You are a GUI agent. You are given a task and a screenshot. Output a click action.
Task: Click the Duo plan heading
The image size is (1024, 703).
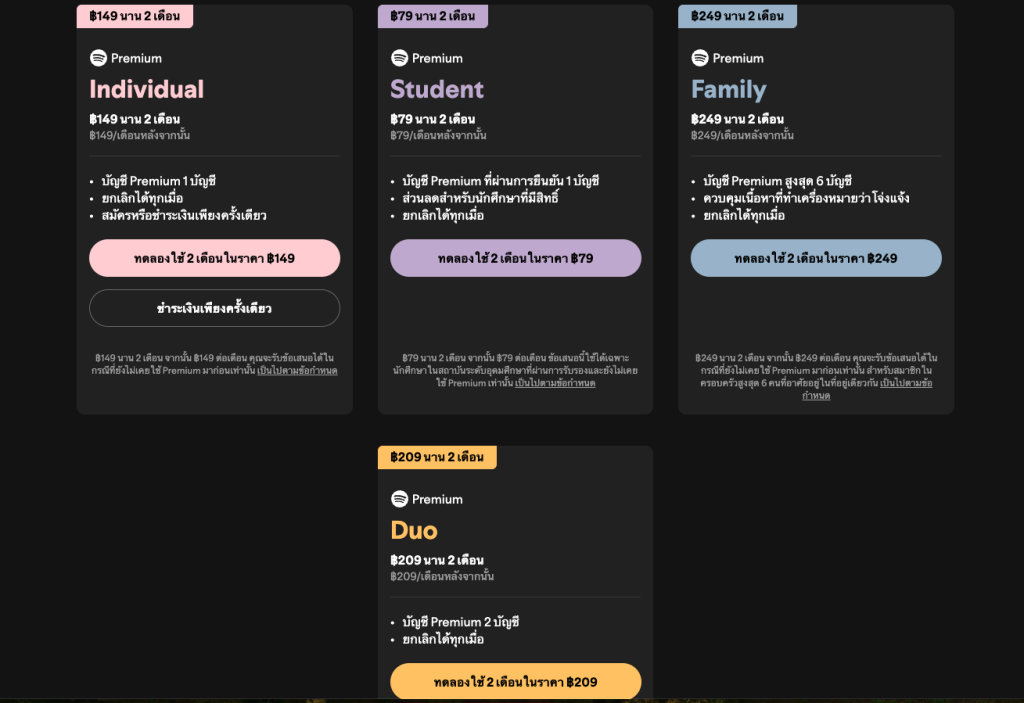click(x=414, y=531)
